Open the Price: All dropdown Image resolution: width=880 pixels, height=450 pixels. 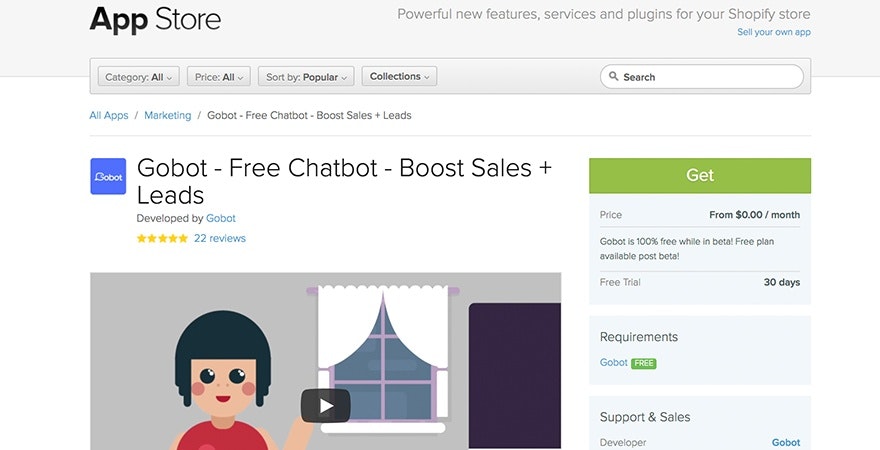coord(219,77)
